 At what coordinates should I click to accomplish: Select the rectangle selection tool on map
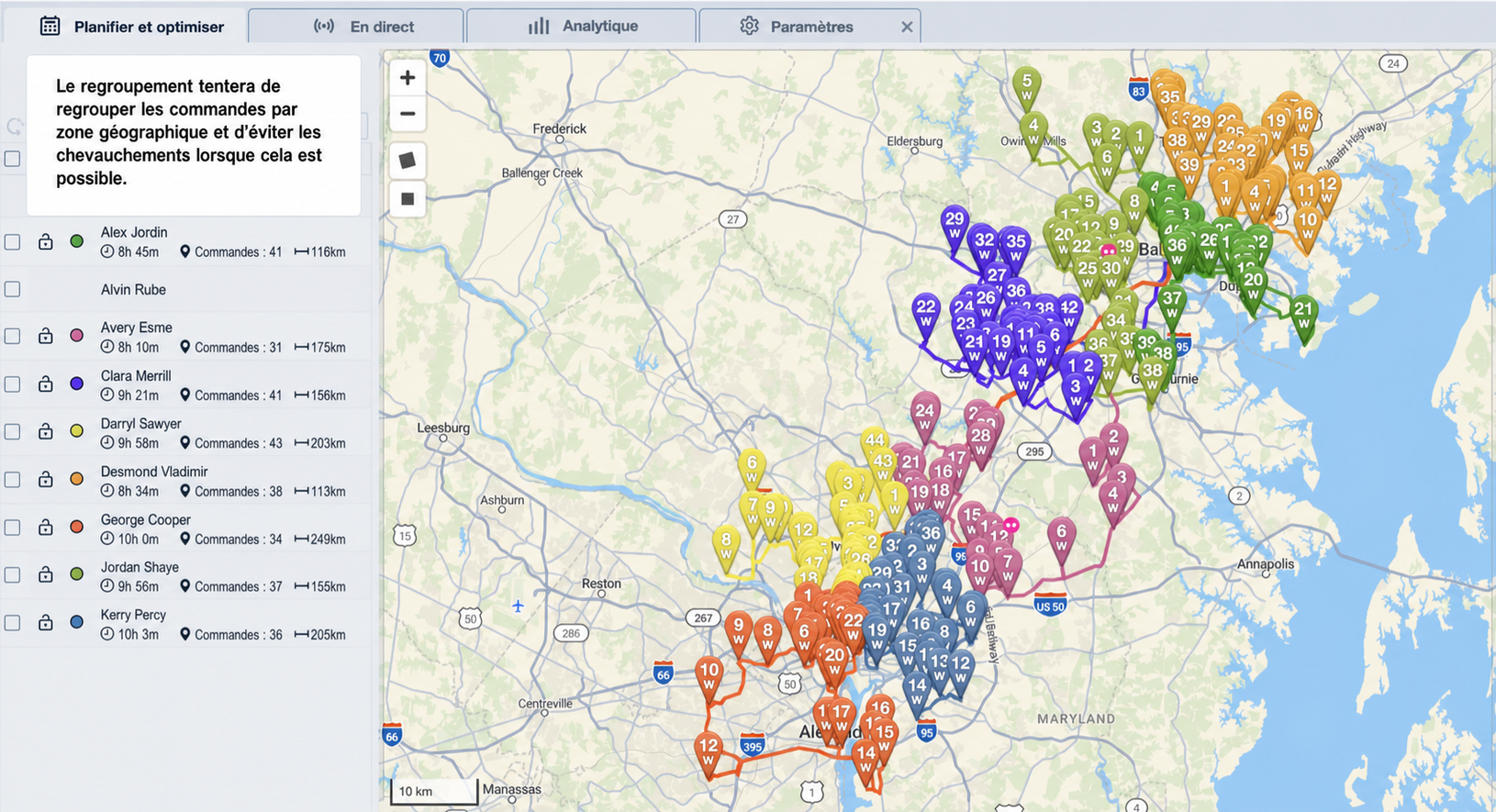[x=407, y=198]
